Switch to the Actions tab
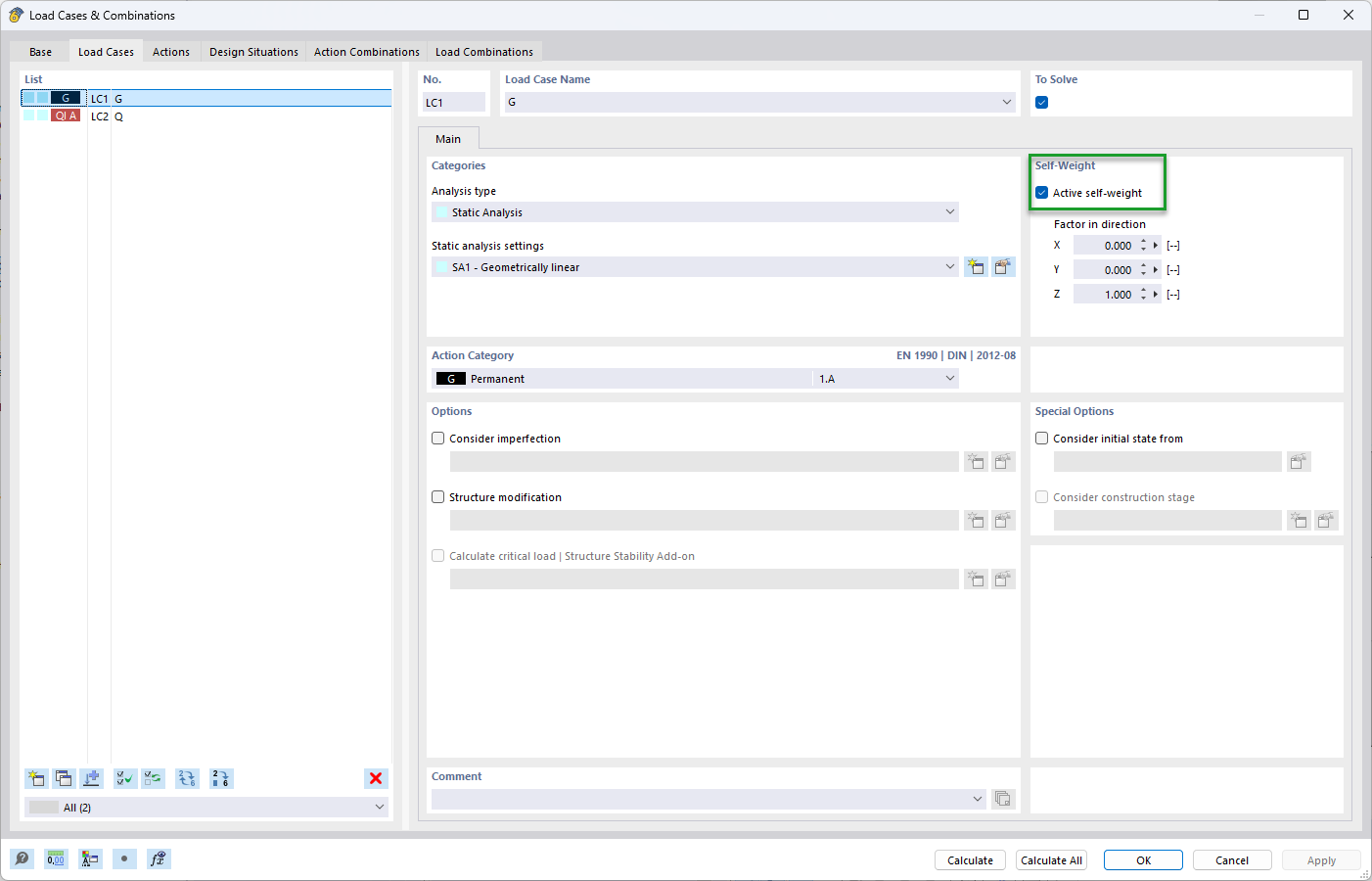1372x881 pixels. coord(171,52)
